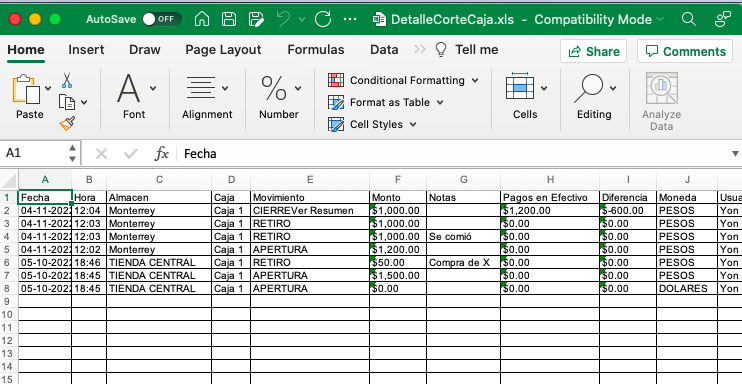Open the Comments button

click(x=685, y=51)
